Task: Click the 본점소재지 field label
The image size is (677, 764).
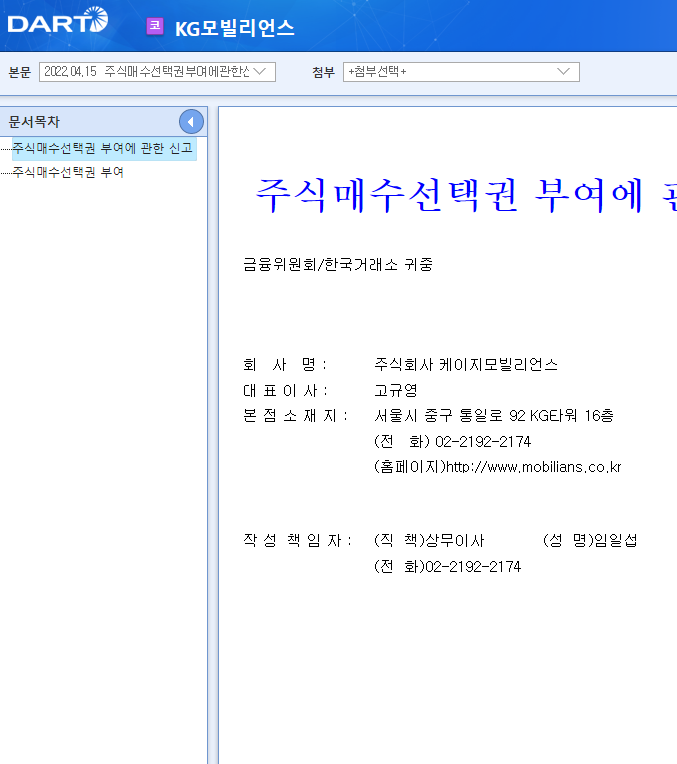Action: (x=295, y=416)
